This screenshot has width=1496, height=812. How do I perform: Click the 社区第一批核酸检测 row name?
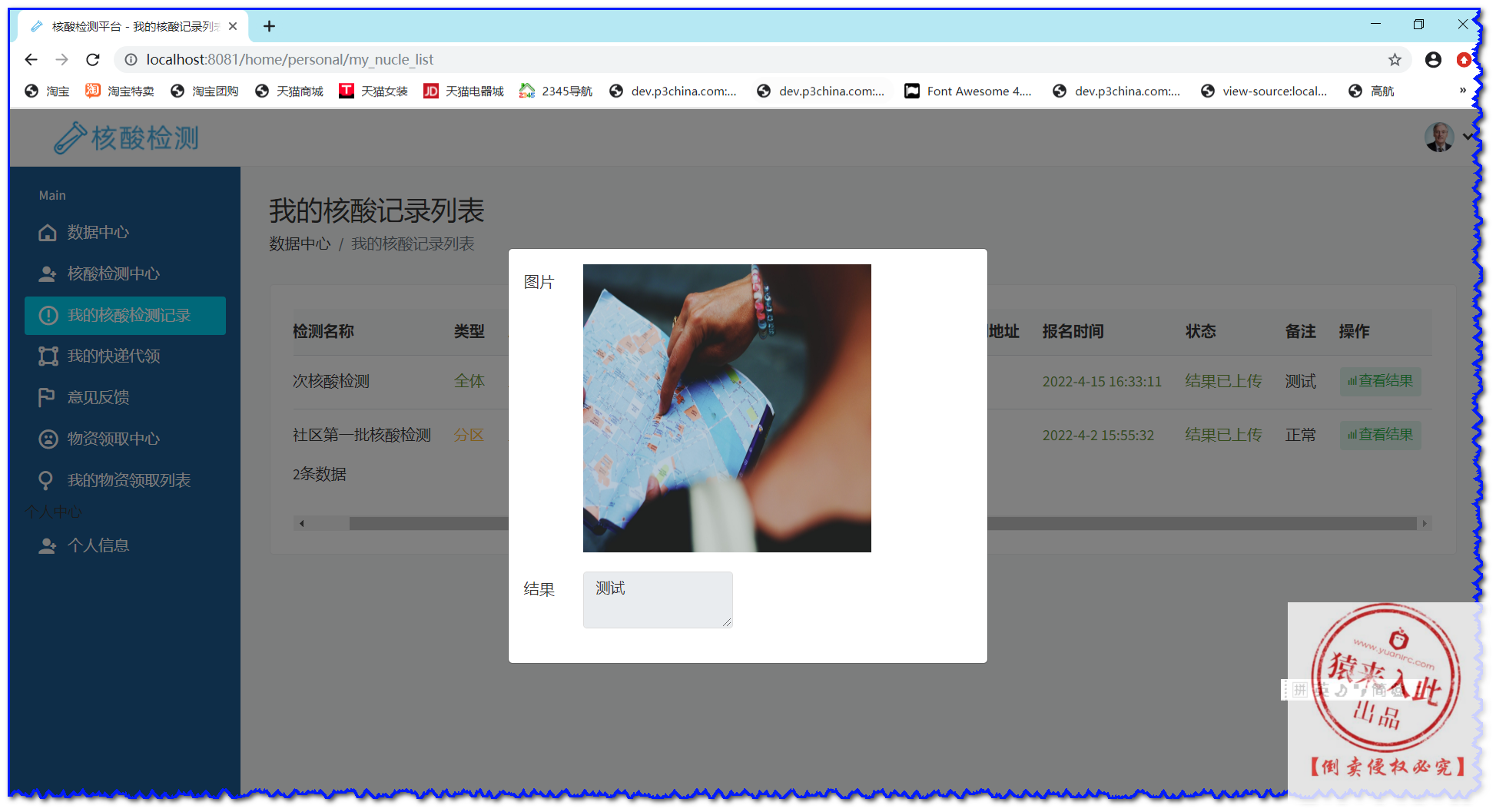[362, 435]
